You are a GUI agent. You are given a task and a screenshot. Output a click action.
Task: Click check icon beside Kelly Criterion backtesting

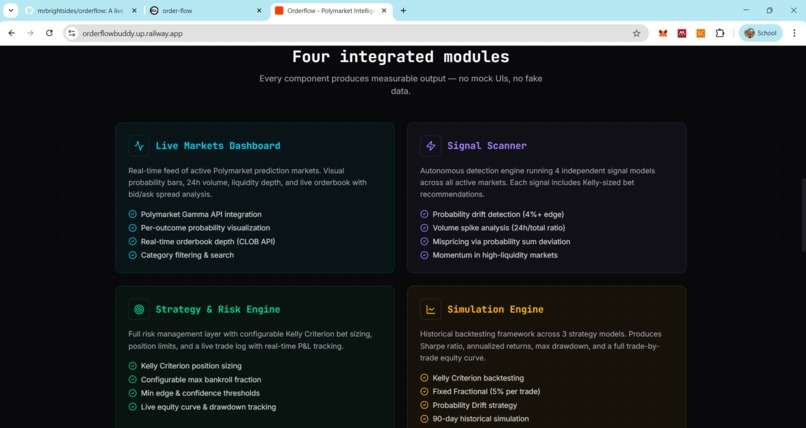click(x=424, y=378)
